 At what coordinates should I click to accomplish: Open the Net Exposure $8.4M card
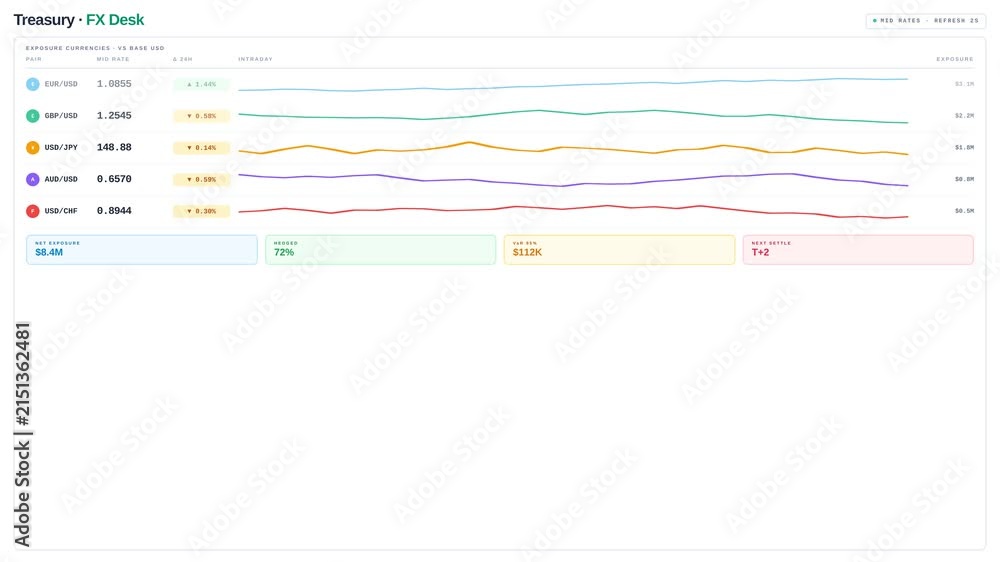pos(142,249)
